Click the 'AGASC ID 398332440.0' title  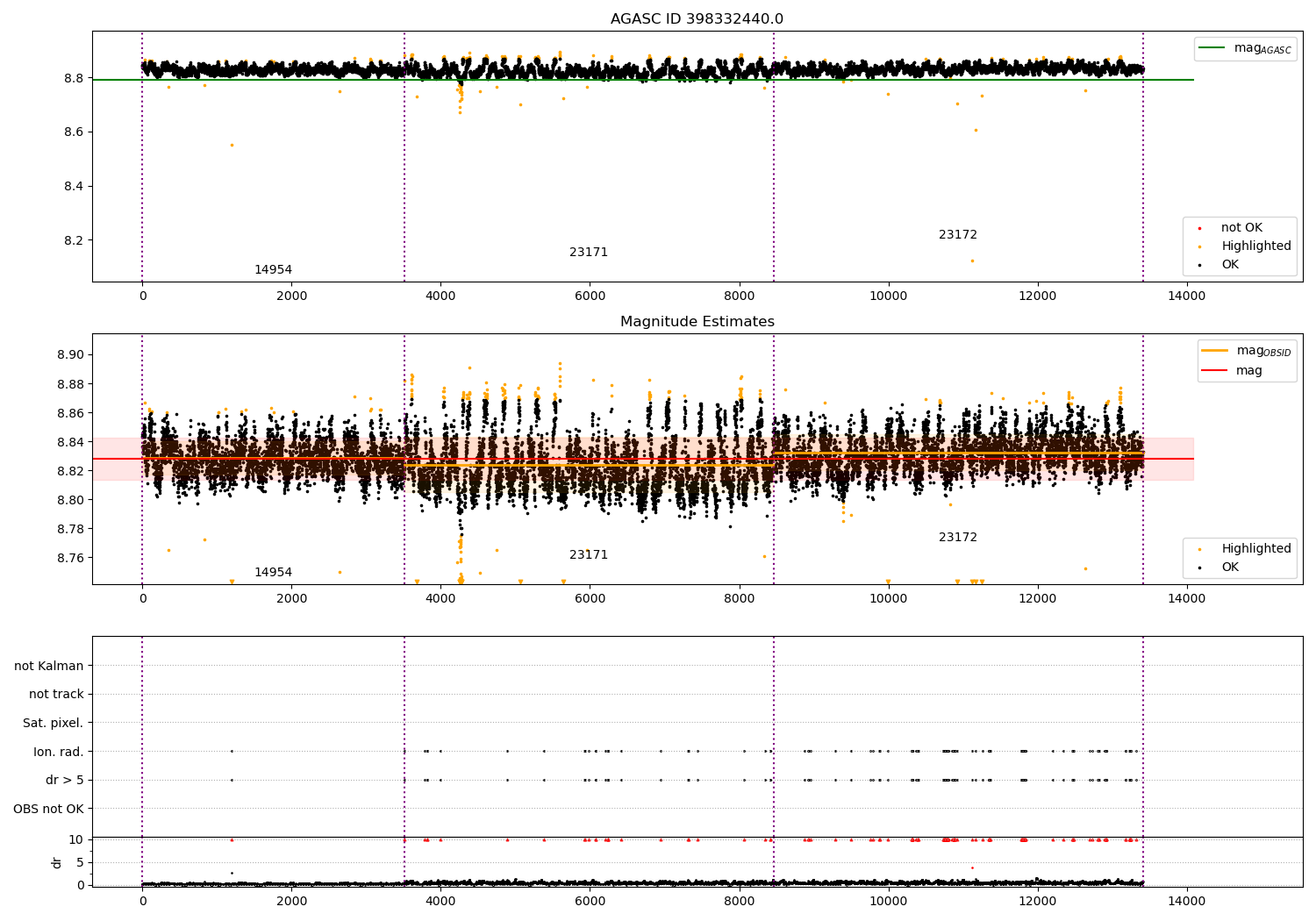coord(697,19)
